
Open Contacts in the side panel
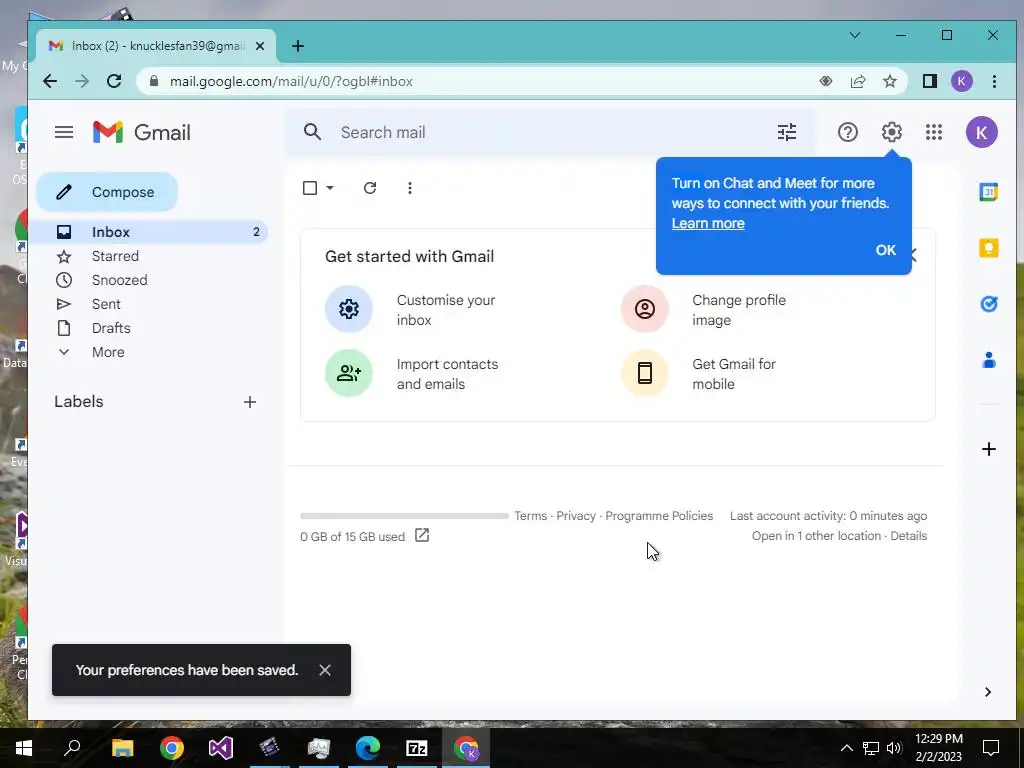(x=989, y=360)
